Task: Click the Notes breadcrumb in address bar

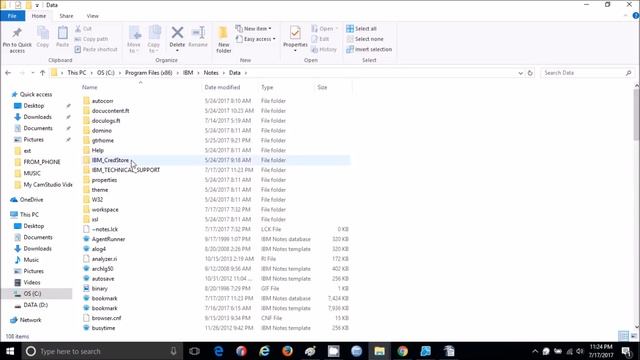Action: click(x=211, y=73)
